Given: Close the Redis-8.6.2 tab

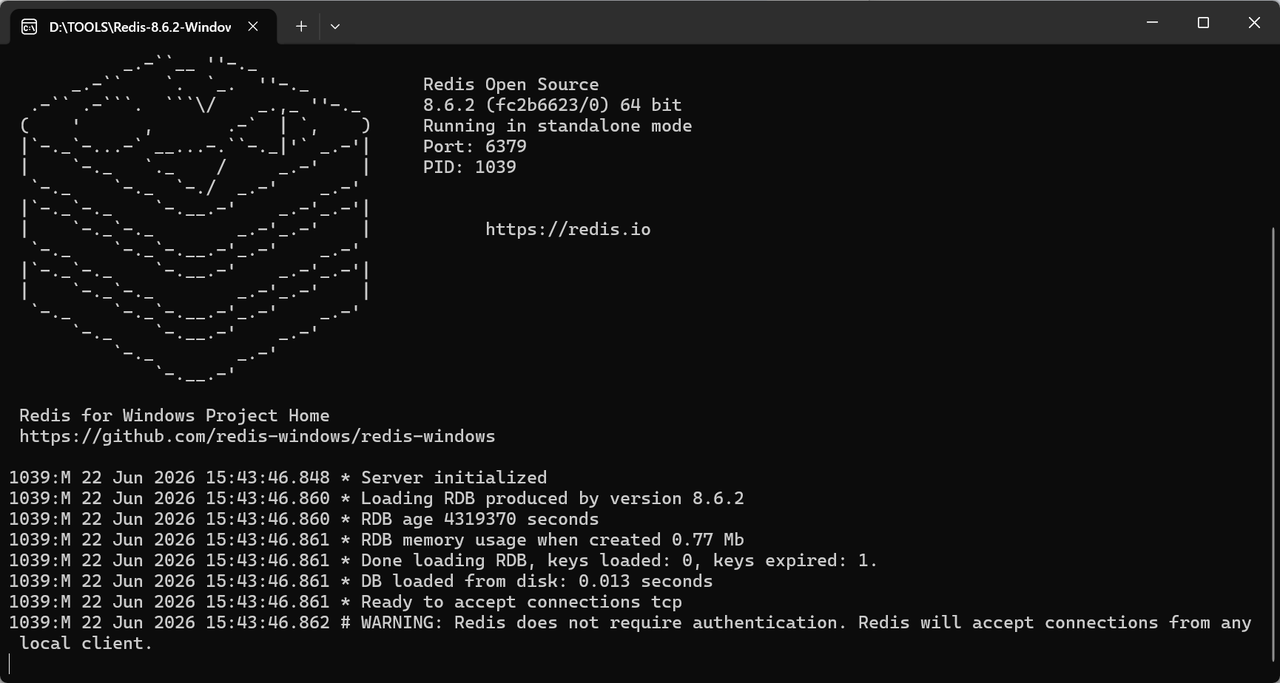Looking at the screenshot, I should (x=253, y=26).
